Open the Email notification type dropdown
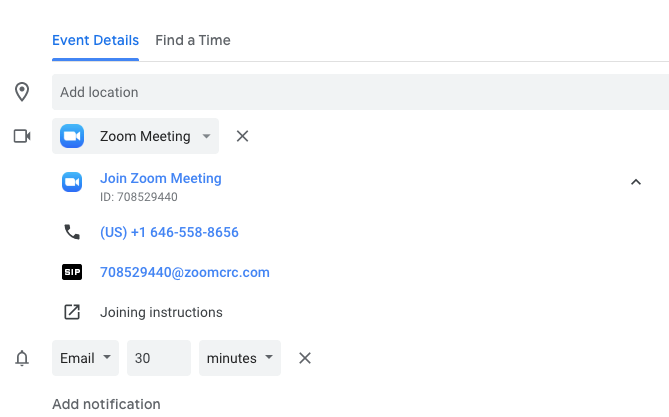 [85, 358]
